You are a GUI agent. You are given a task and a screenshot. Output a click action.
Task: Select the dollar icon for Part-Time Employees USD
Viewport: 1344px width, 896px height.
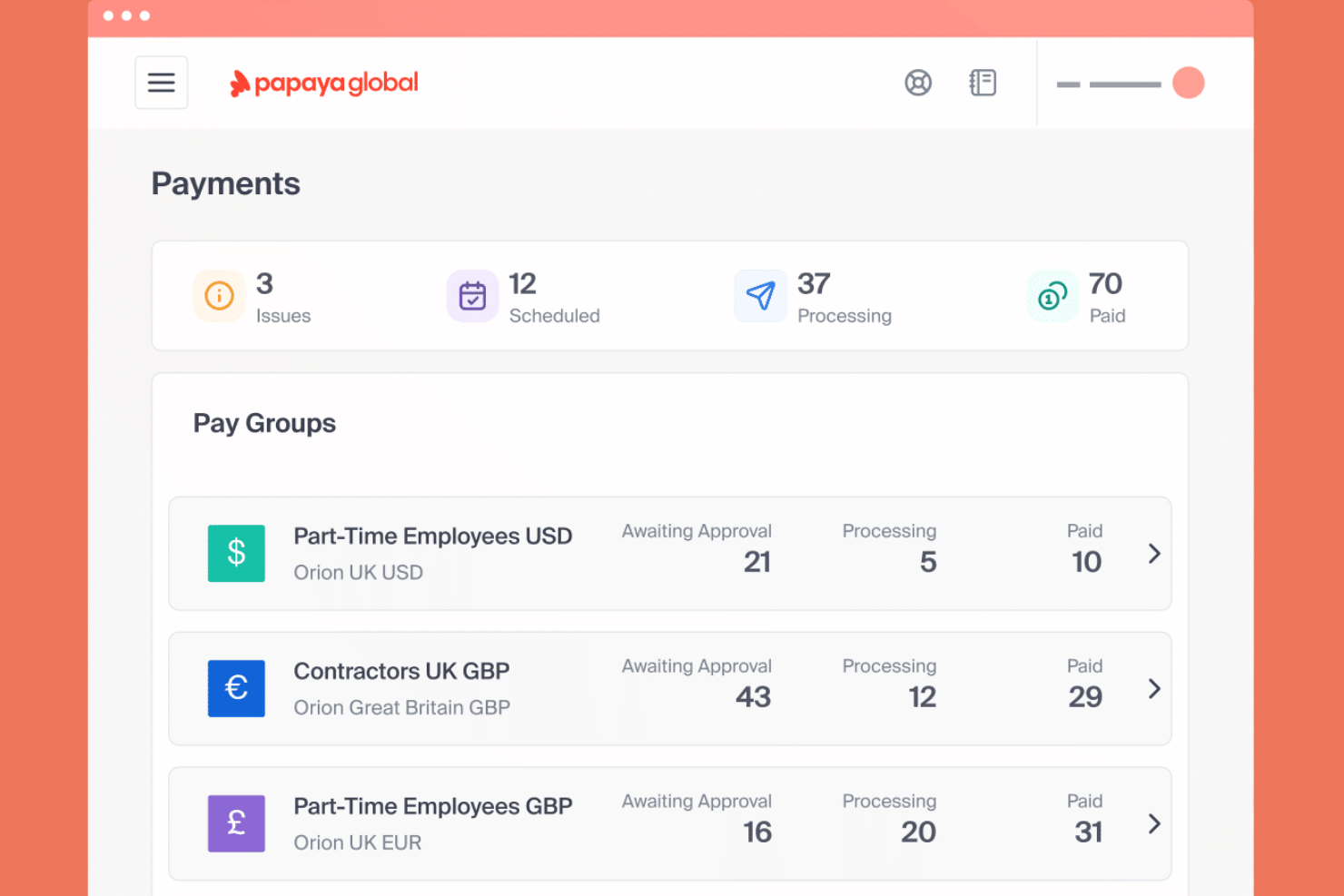pyautogui.click(x=236, y=553)
